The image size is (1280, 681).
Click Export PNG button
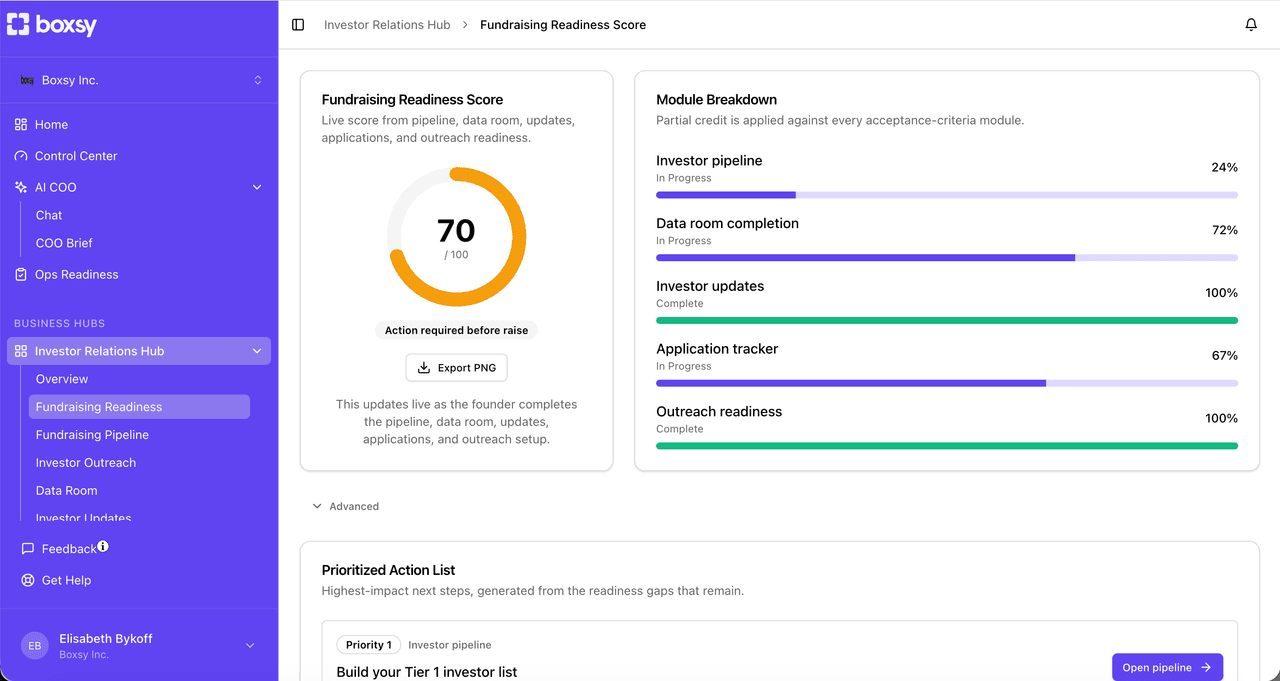[x=457, y=368]
